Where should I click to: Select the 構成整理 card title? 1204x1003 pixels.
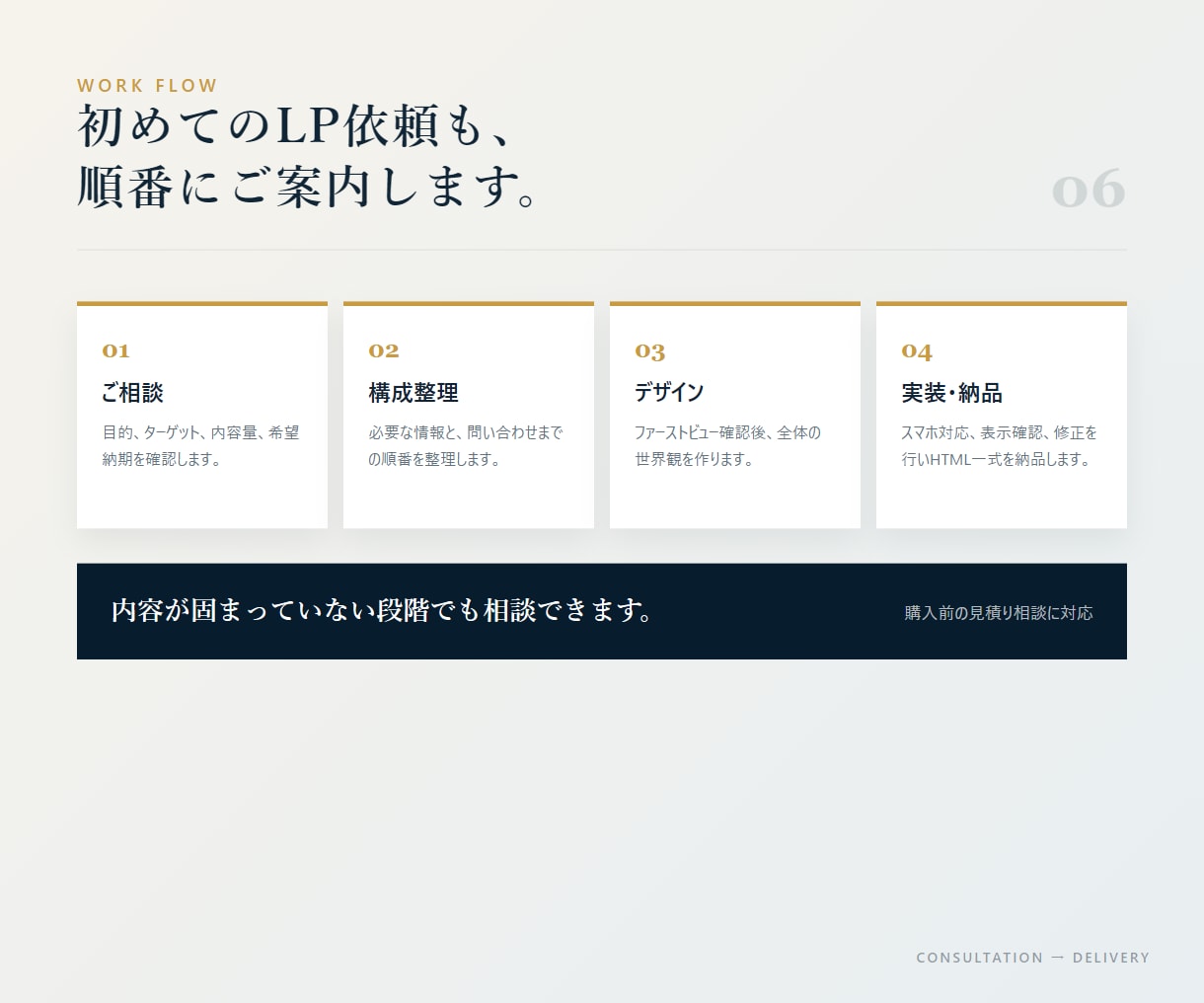click(414, 392)
